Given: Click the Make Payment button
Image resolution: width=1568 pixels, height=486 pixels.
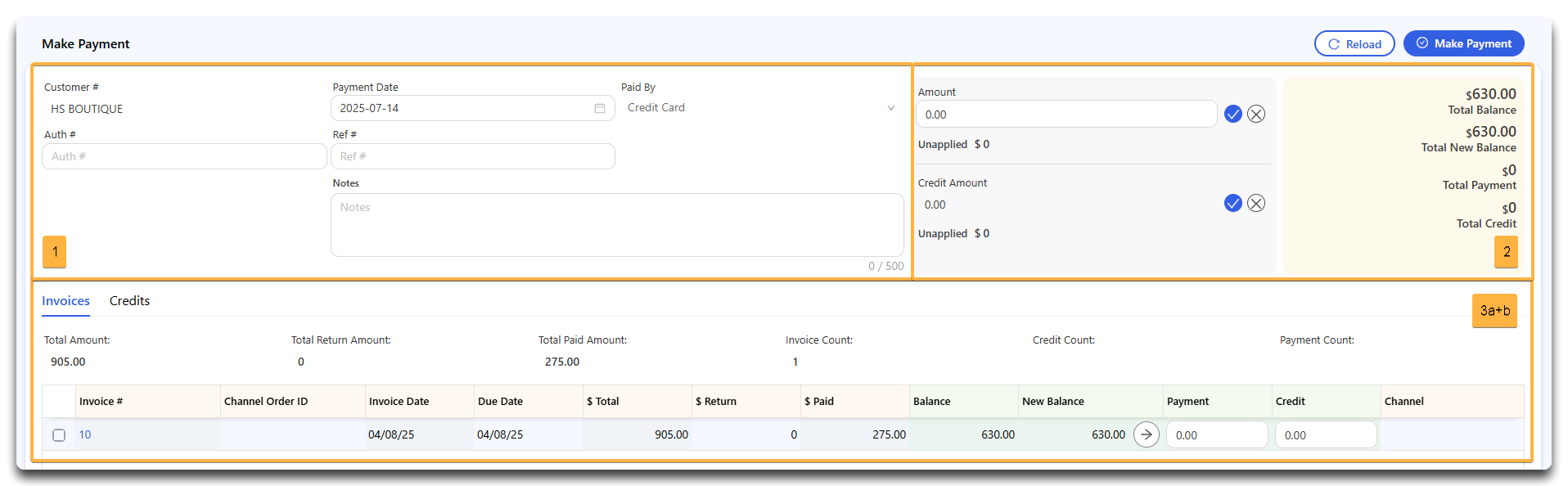Looking at the screenshot, I should coord(1463,43).
